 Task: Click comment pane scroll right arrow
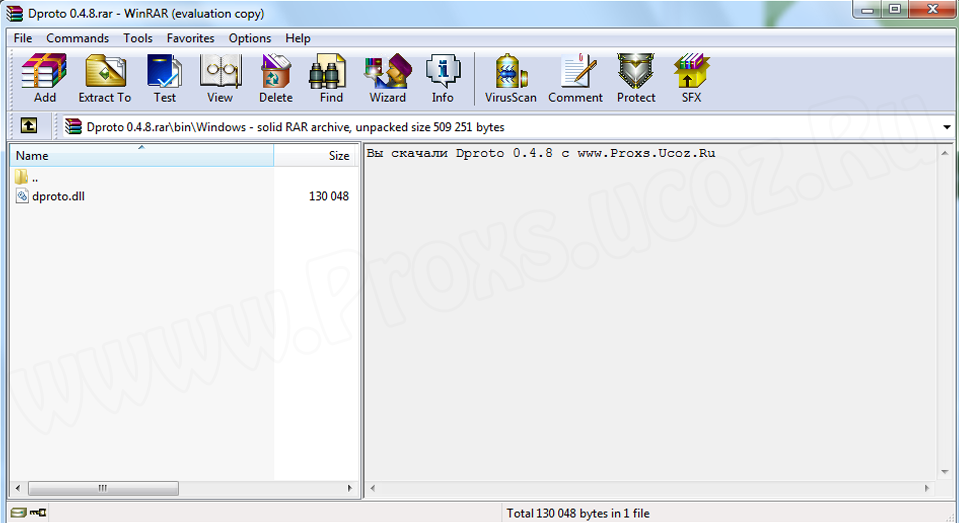pyautogui.click(x=927, y=488)
